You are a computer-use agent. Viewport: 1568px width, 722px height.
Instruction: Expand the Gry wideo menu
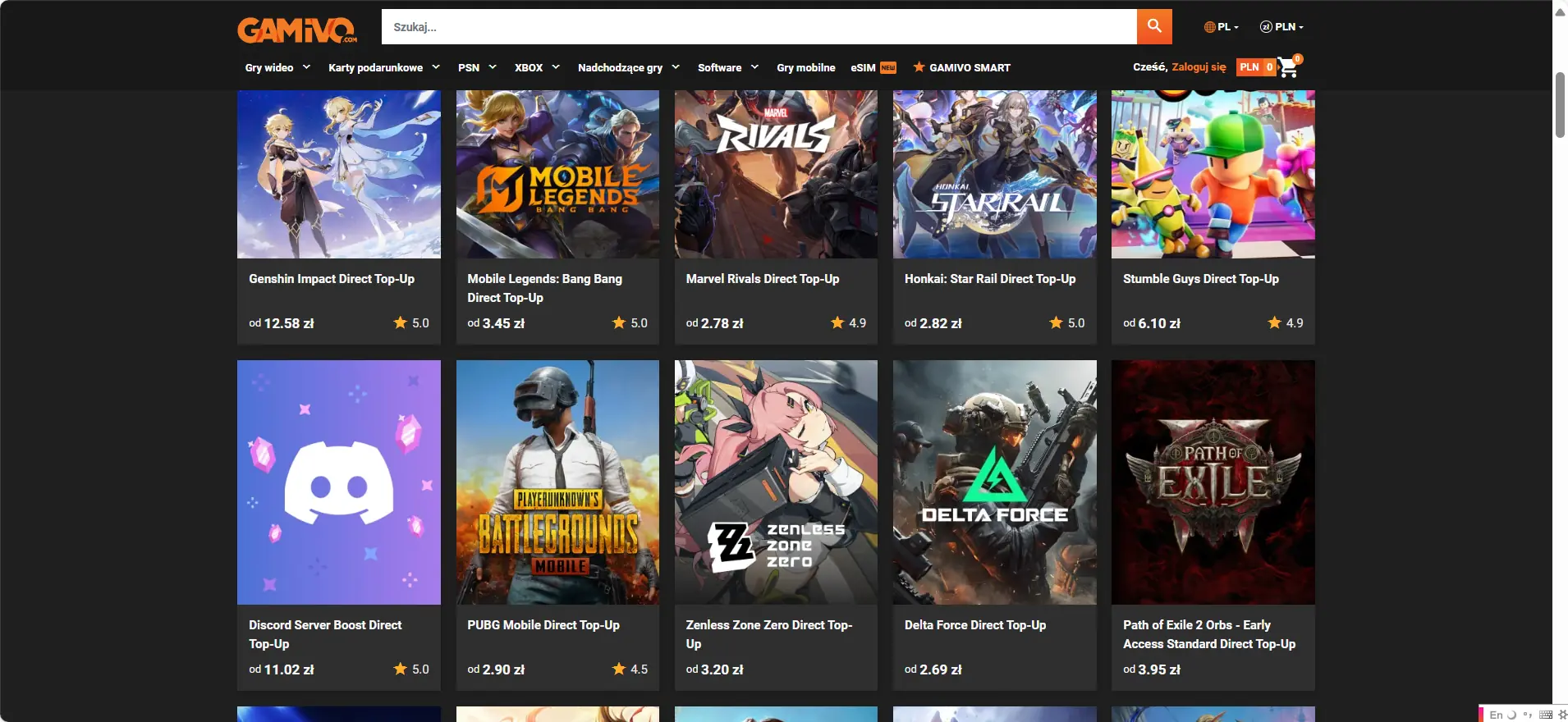point(277,67)
